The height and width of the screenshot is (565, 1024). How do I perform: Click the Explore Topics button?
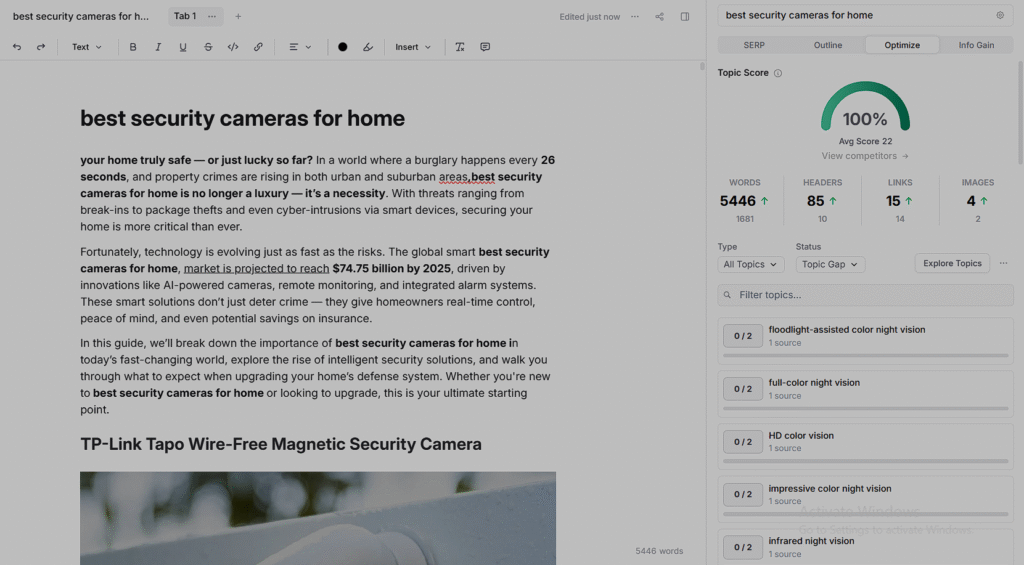click(x=952, y=263)
